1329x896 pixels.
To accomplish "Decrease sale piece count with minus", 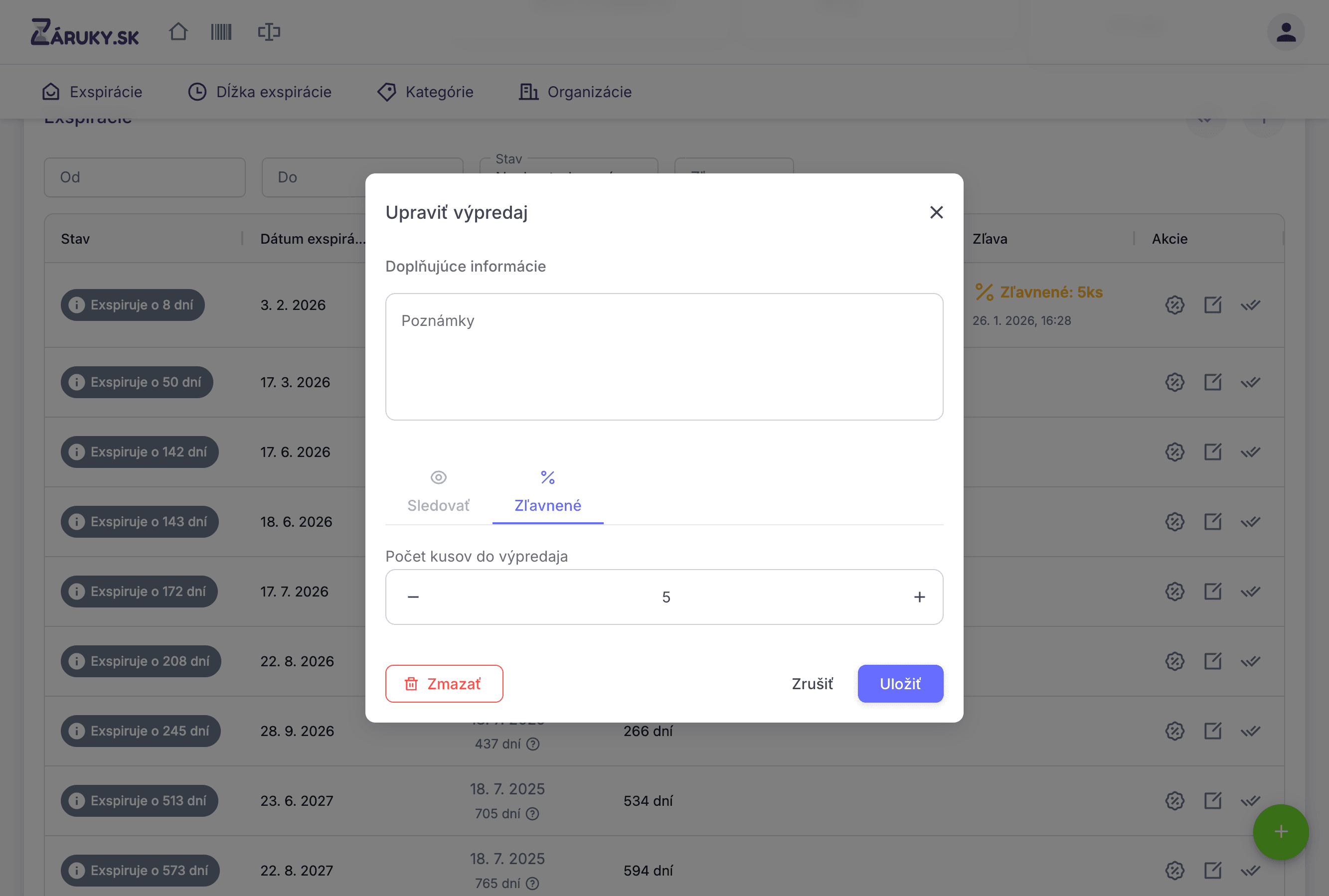I will [x=413, y=597].
